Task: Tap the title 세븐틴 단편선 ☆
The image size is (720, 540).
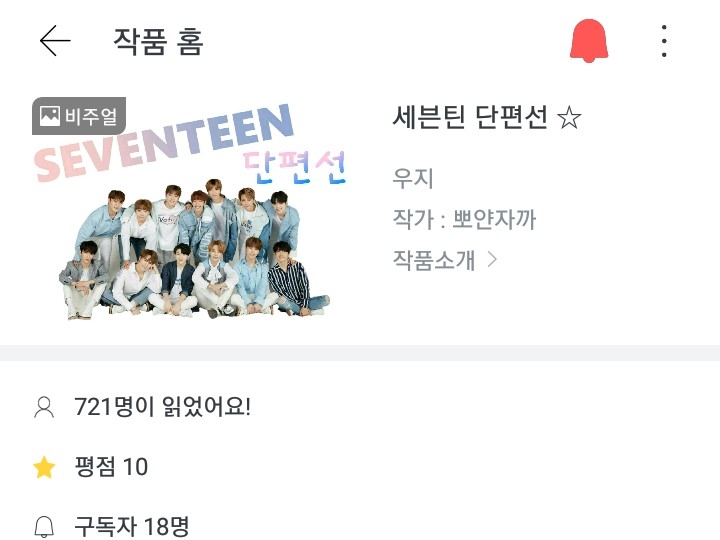Action: tap(487, 117)
